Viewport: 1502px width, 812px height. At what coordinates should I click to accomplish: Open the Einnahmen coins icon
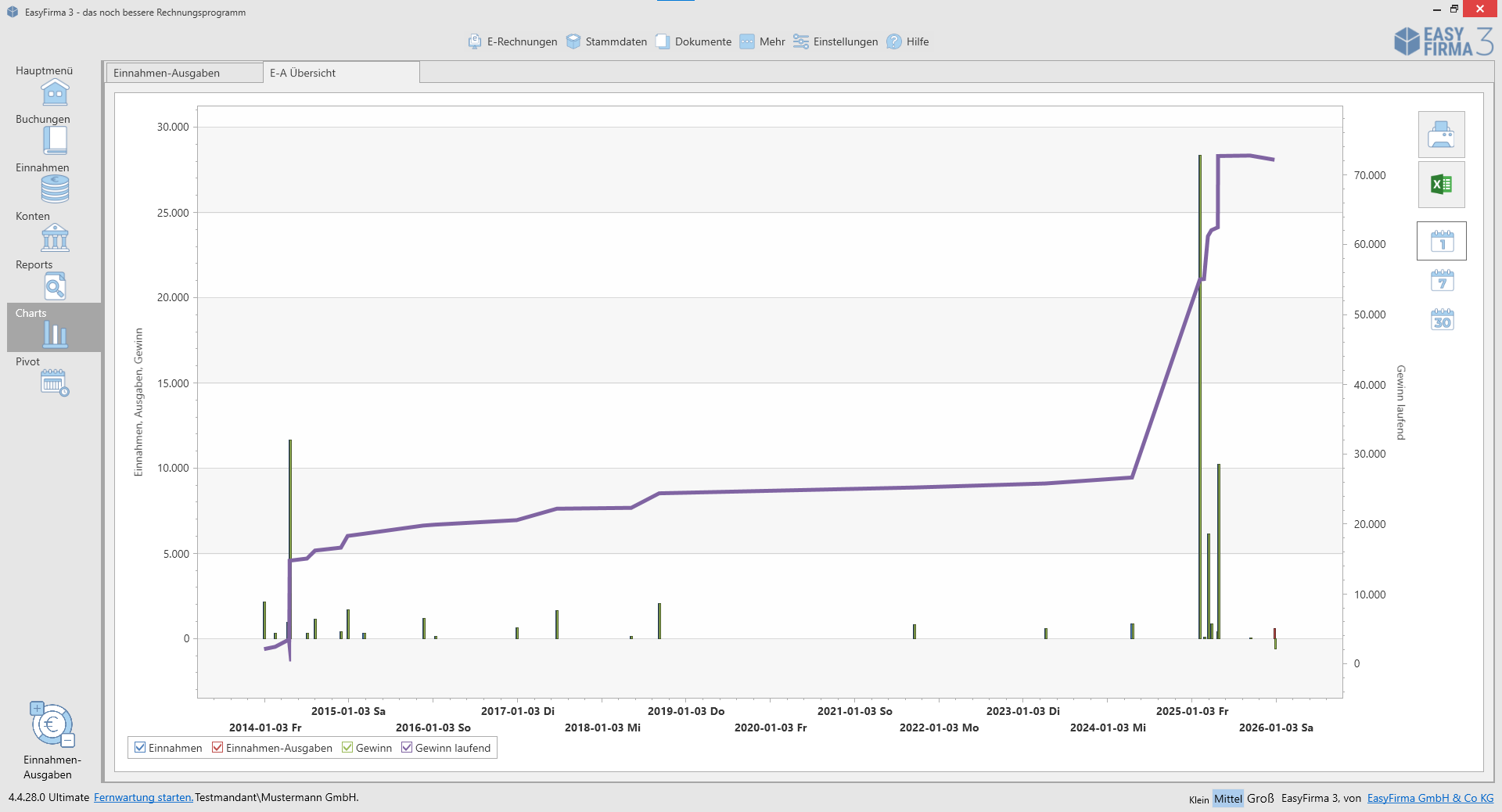(55, 189)
